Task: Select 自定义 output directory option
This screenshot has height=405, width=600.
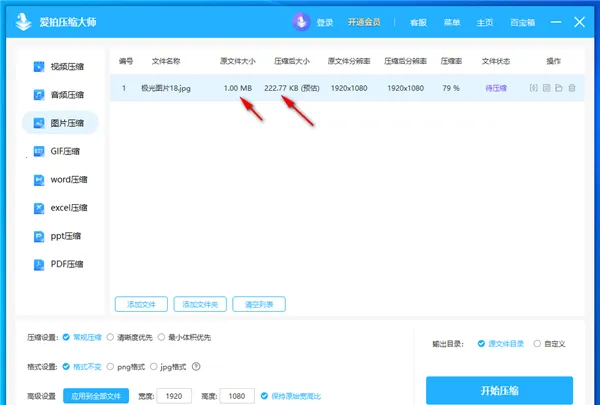Action: [549, 343]
